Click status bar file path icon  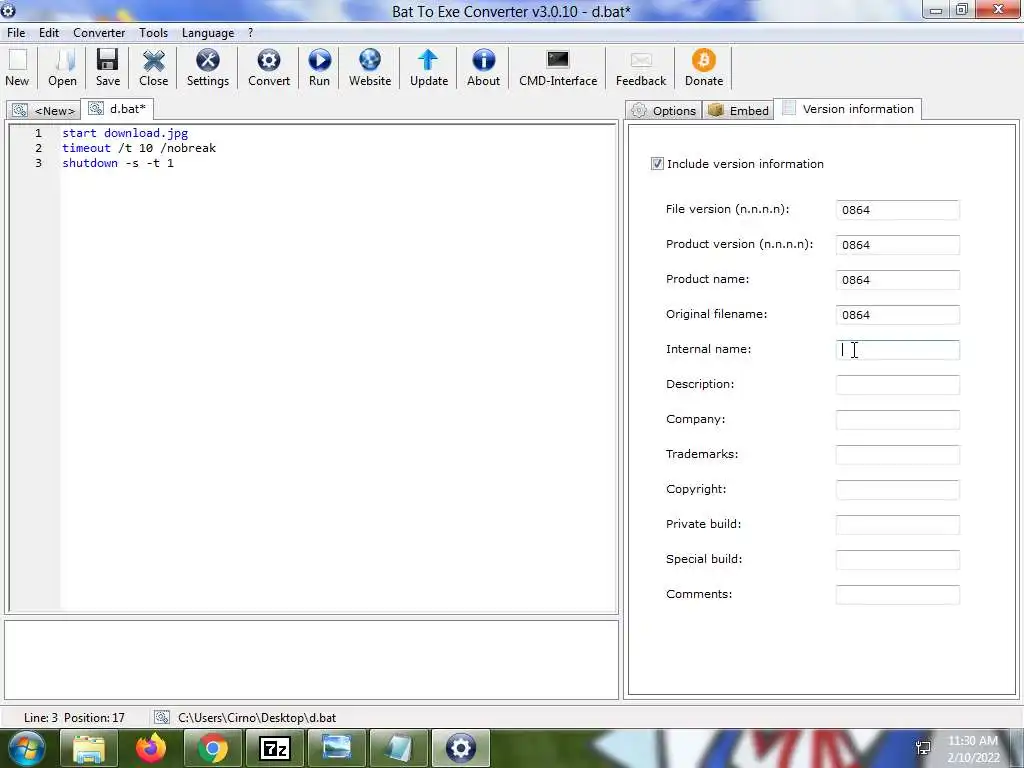pos(161,718)
